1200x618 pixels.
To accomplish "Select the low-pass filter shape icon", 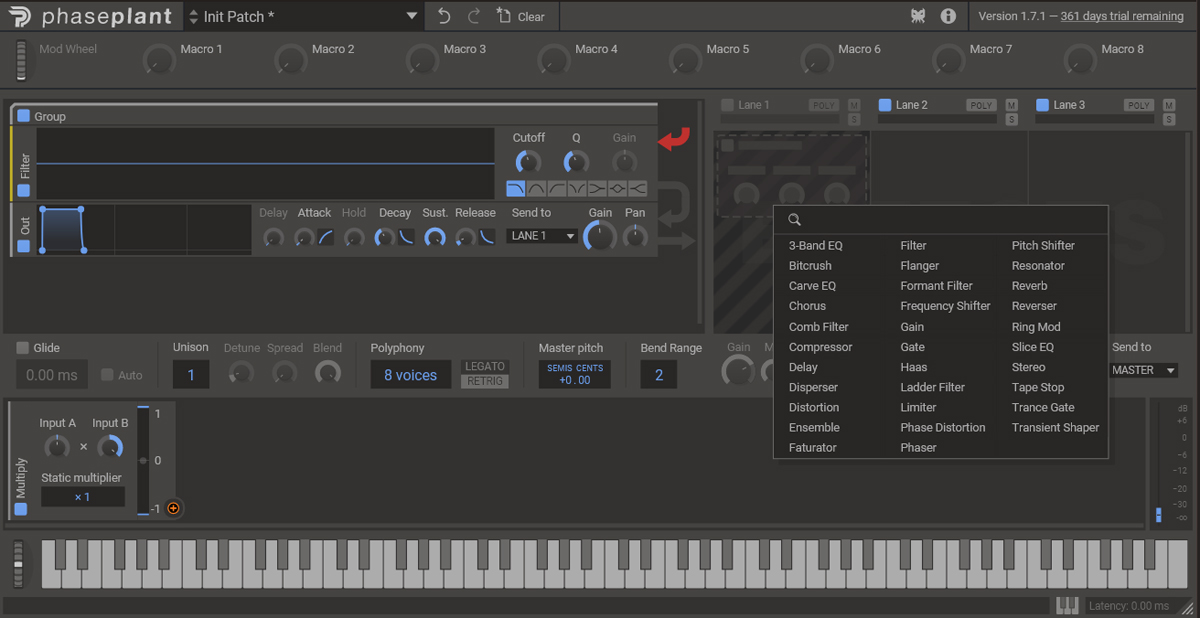I will click(x=516, y=188).
